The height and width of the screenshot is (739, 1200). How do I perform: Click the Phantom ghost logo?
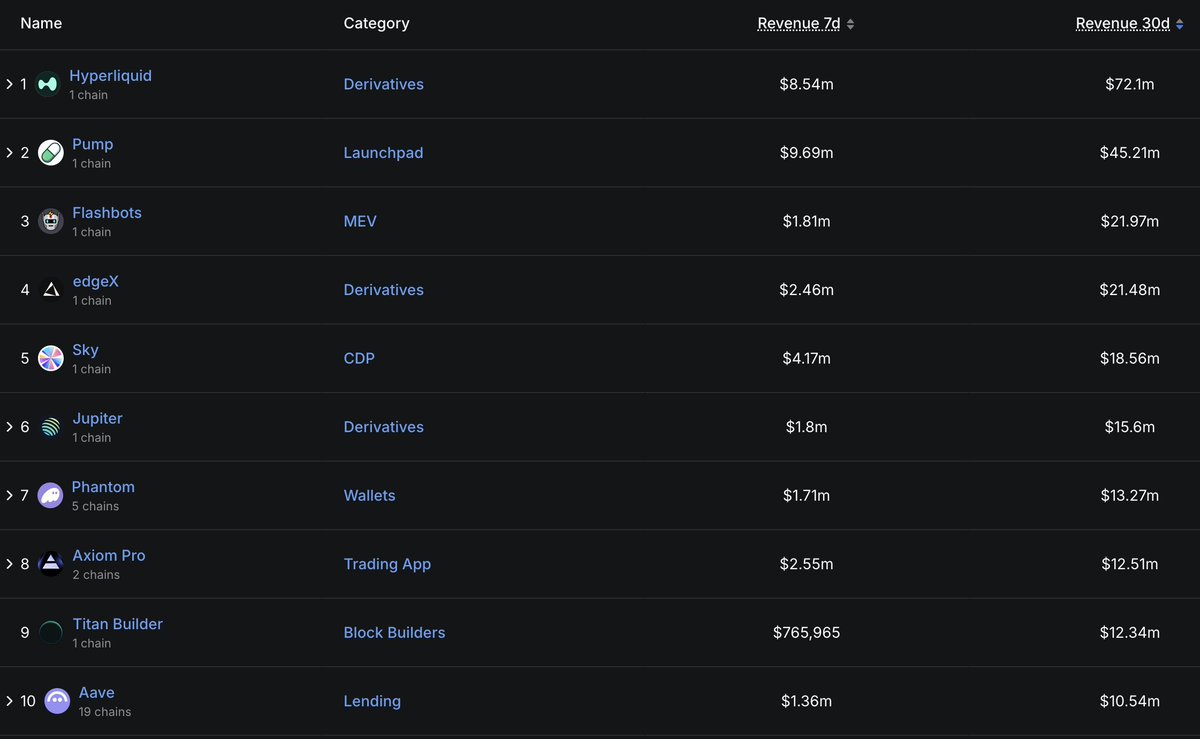[50, 496]
